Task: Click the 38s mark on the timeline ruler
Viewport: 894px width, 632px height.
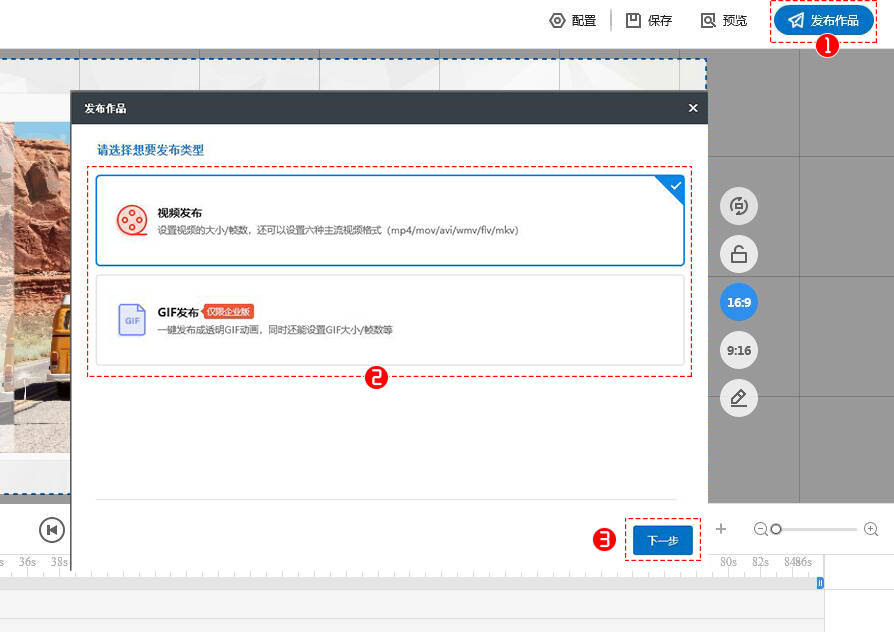Action: click(59, 562)
